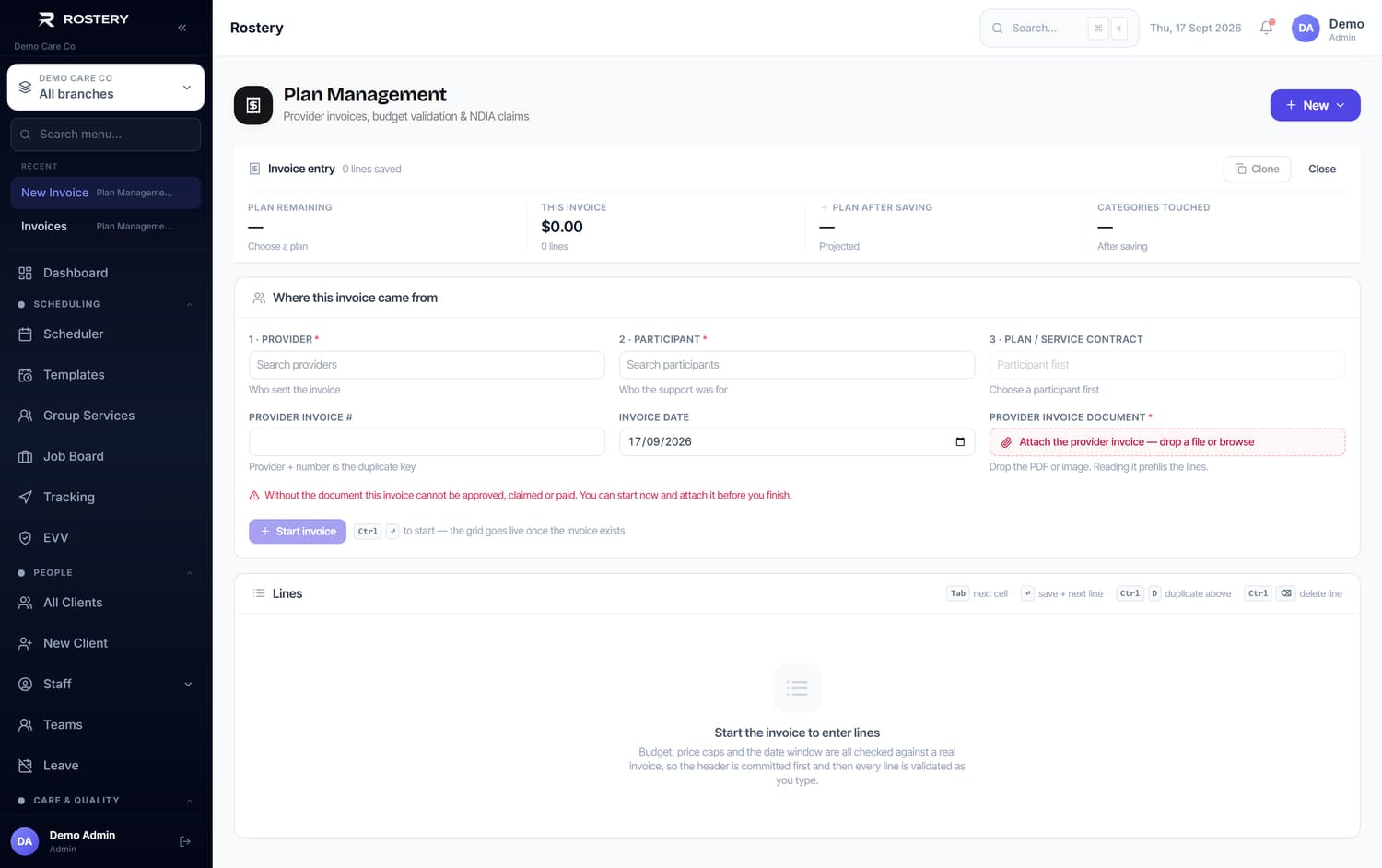Viewport: 1382px width, 868px height.
Task: Click the 'Where this invoice came from' heading
Action: click(355, 298)
